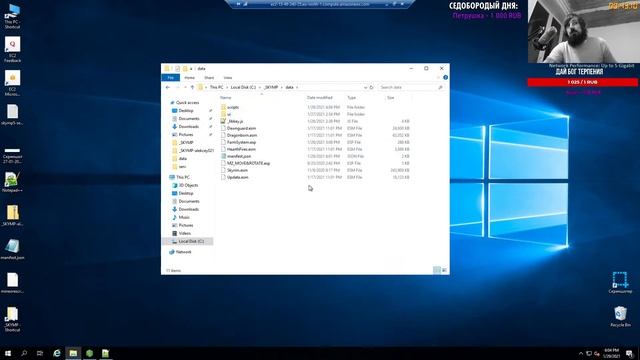Open recent locations dropdown next to forward arrow
640x360 pixels.
tap(185, 87)
